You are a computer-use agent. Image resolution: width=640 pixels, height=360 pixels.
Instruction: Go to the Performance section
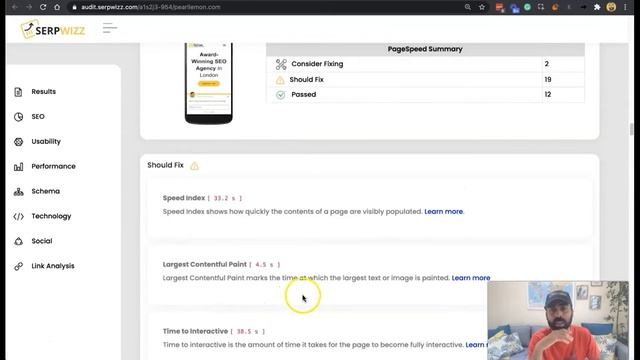click(x=53, y=167)
